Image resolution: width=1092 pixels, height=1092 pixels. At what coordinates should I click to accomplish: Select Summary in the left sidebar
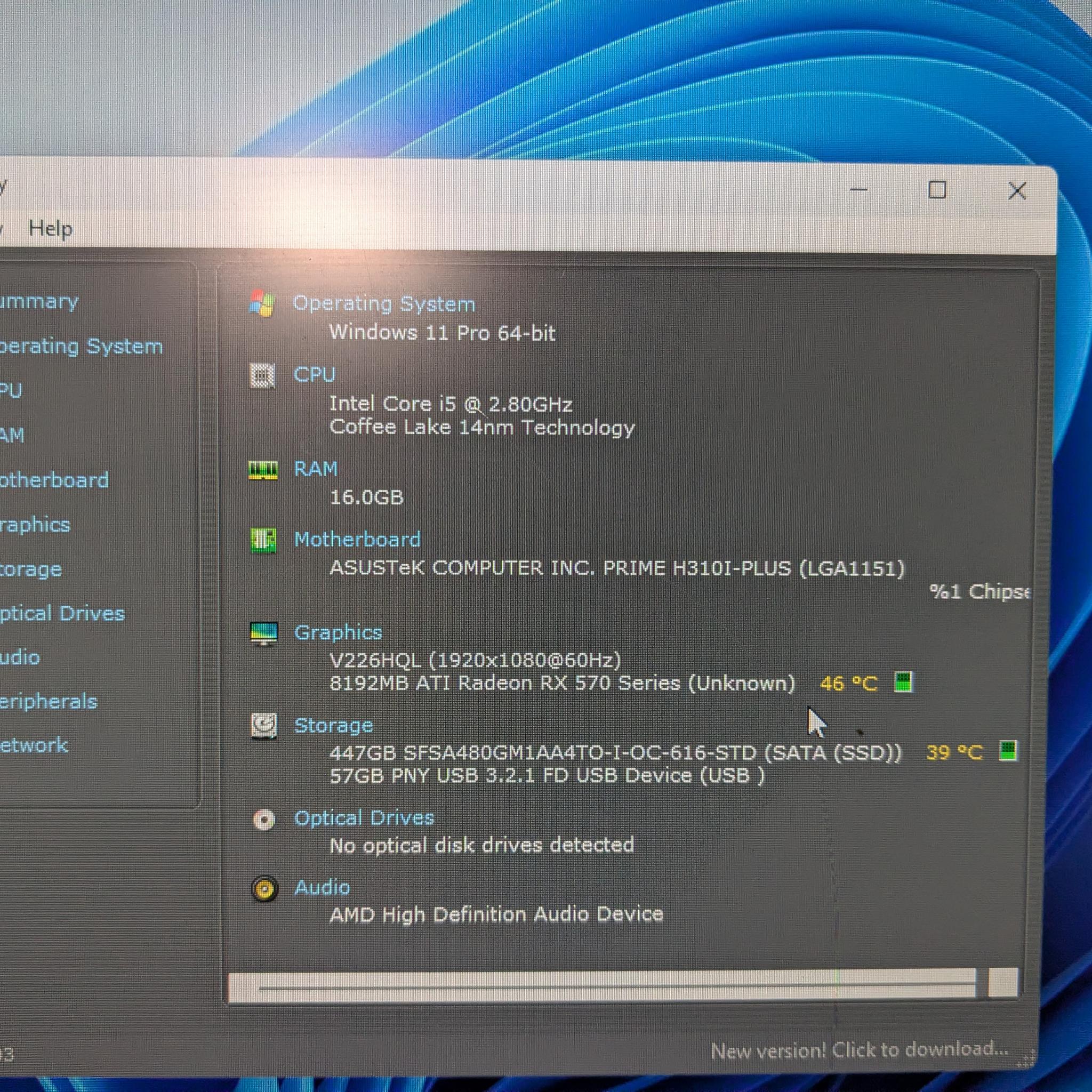(38, 302)
